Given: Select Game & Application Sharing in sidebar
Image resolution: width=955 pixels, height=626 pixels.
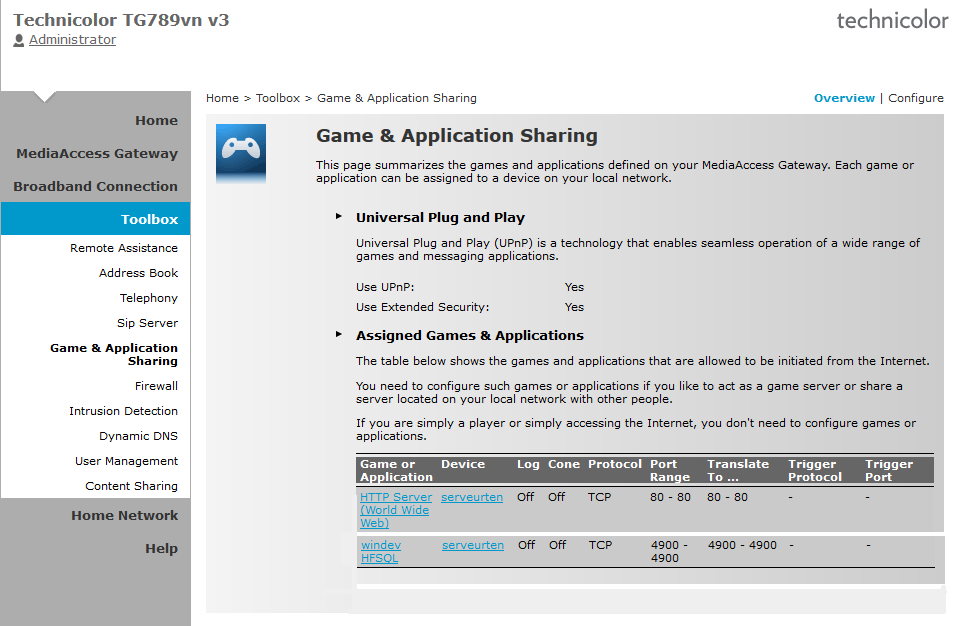Looking at the screenshot, I should coord(114,354).
